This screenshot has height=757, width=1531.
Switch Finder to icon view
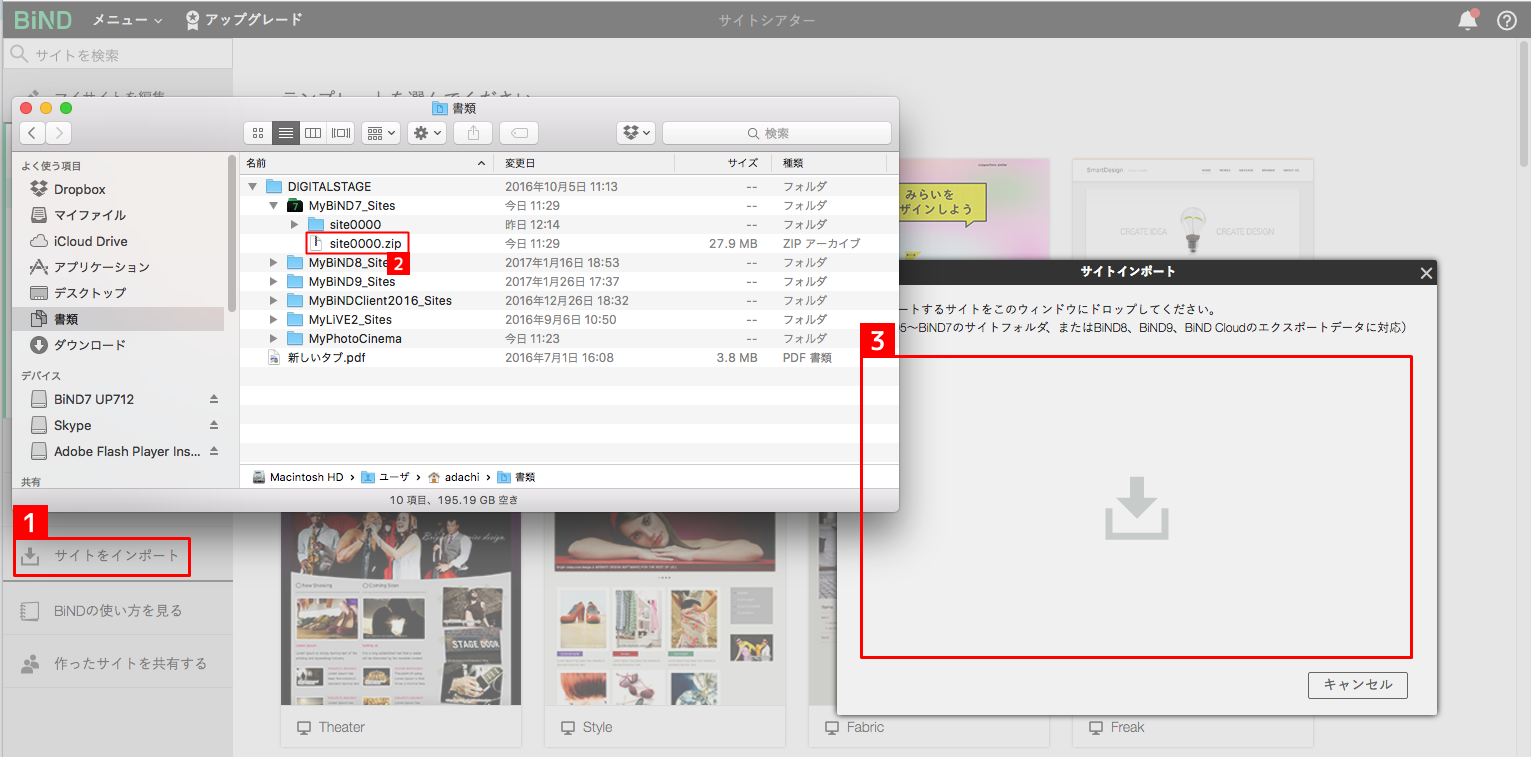[258, 133]
